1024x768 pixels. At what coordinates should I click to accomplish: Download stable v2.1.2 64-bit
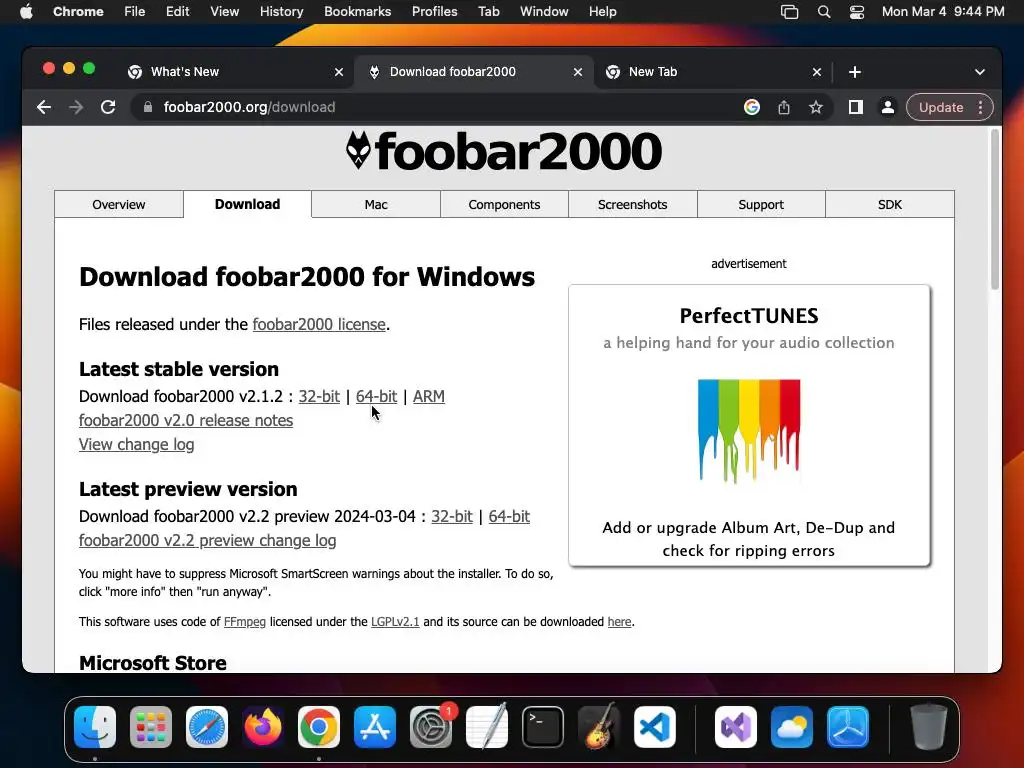376,396
